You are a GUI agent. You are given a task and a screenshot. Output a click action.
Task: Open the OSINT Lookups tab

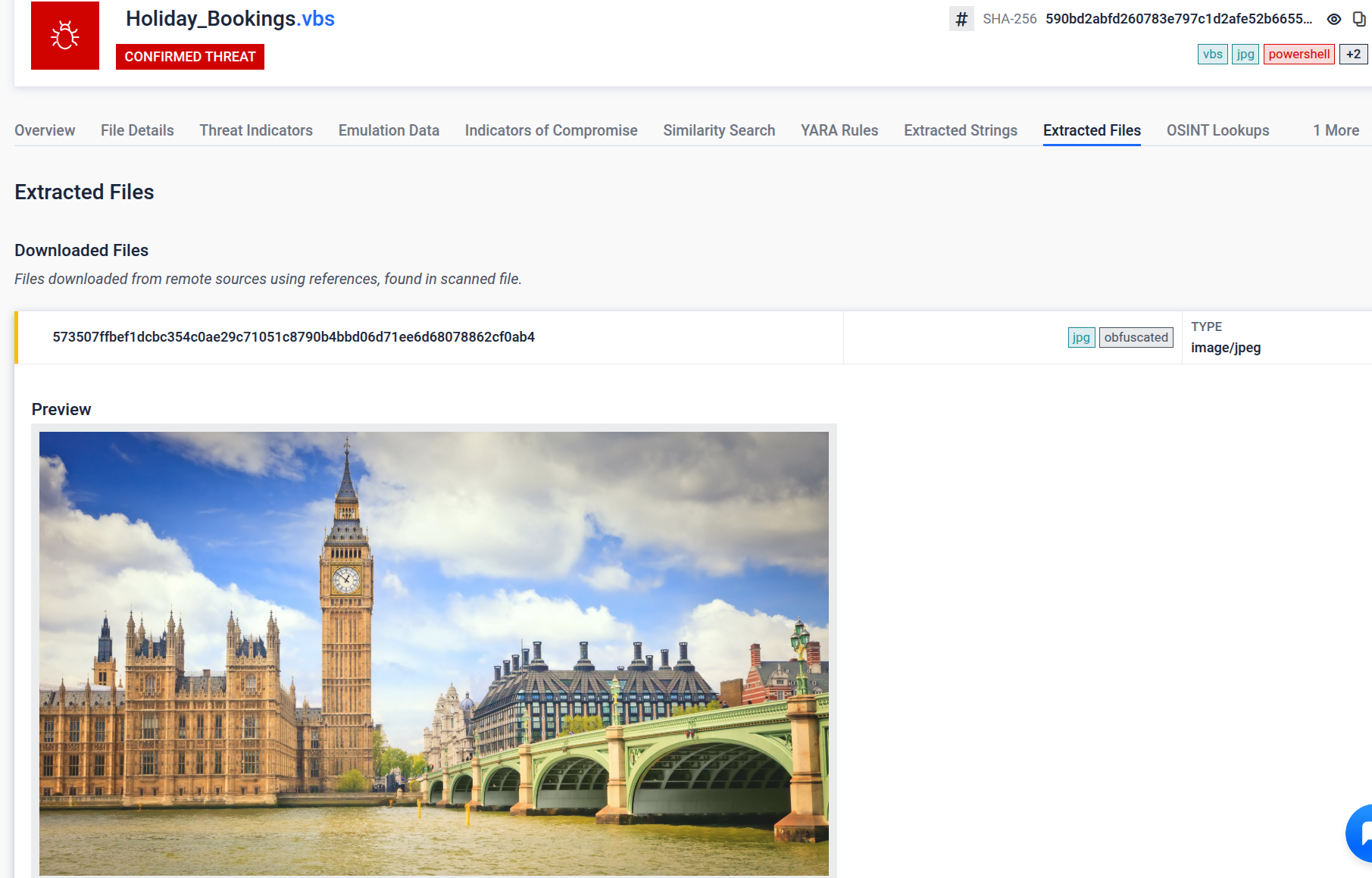pos(1217,130)
